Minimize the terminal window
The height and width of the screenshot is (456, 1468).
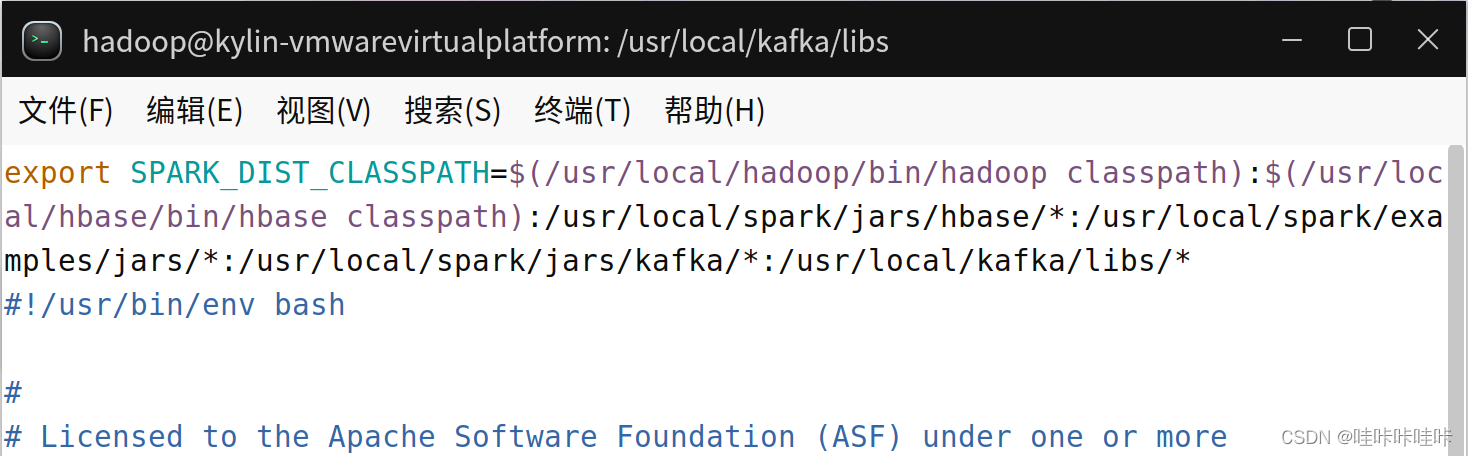coord(1292,41)
